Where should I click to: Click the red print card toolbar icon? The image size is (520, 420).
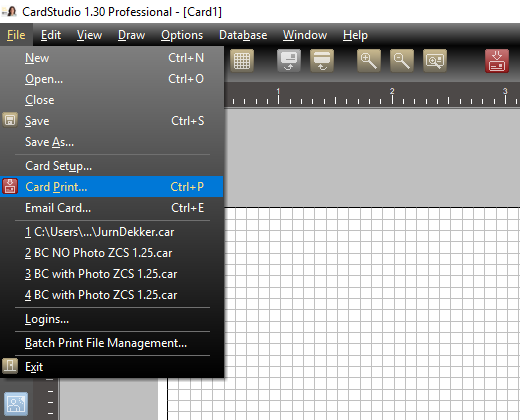pos(497,61)
